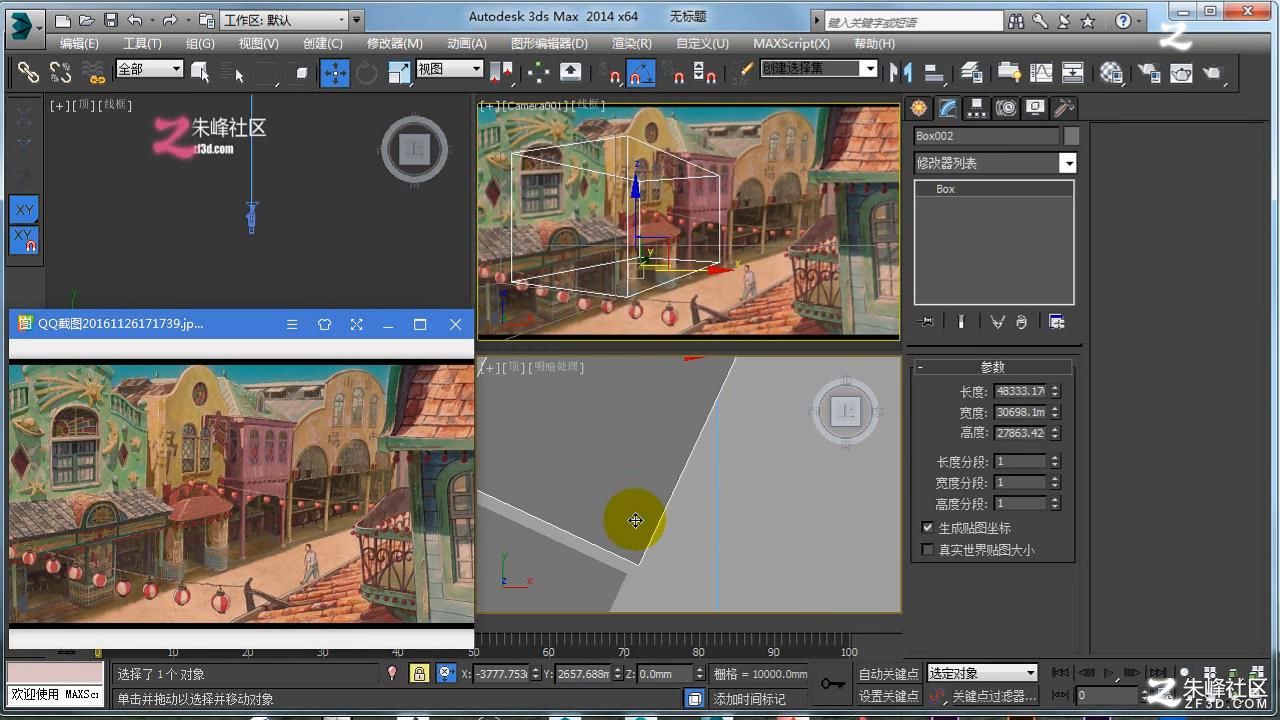Screen dimensions: 1280x720
Task: Undo the last action
Action: pos(134,20)
